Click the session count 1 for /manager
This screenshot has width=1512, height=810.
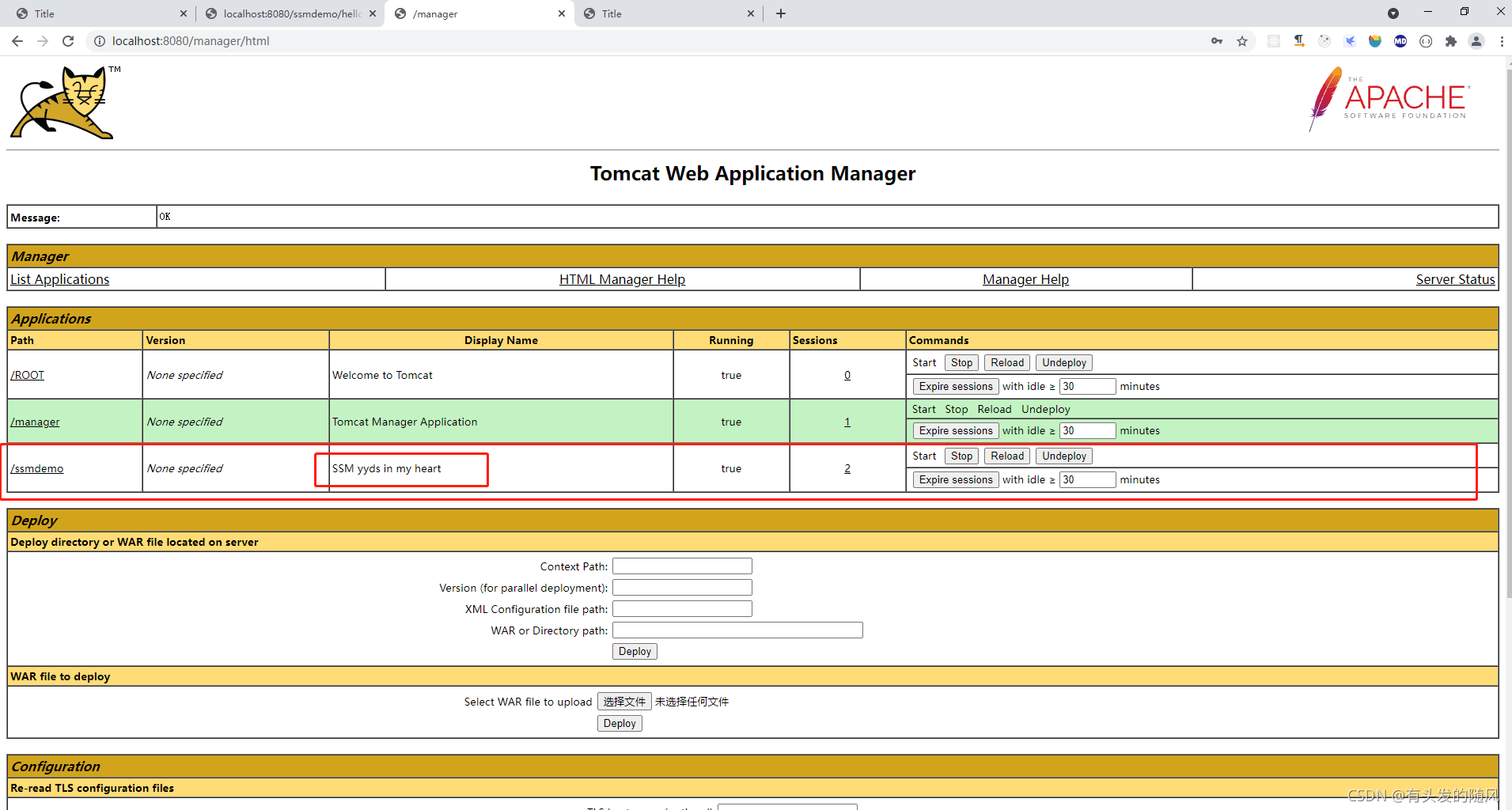tap(847, 422)
